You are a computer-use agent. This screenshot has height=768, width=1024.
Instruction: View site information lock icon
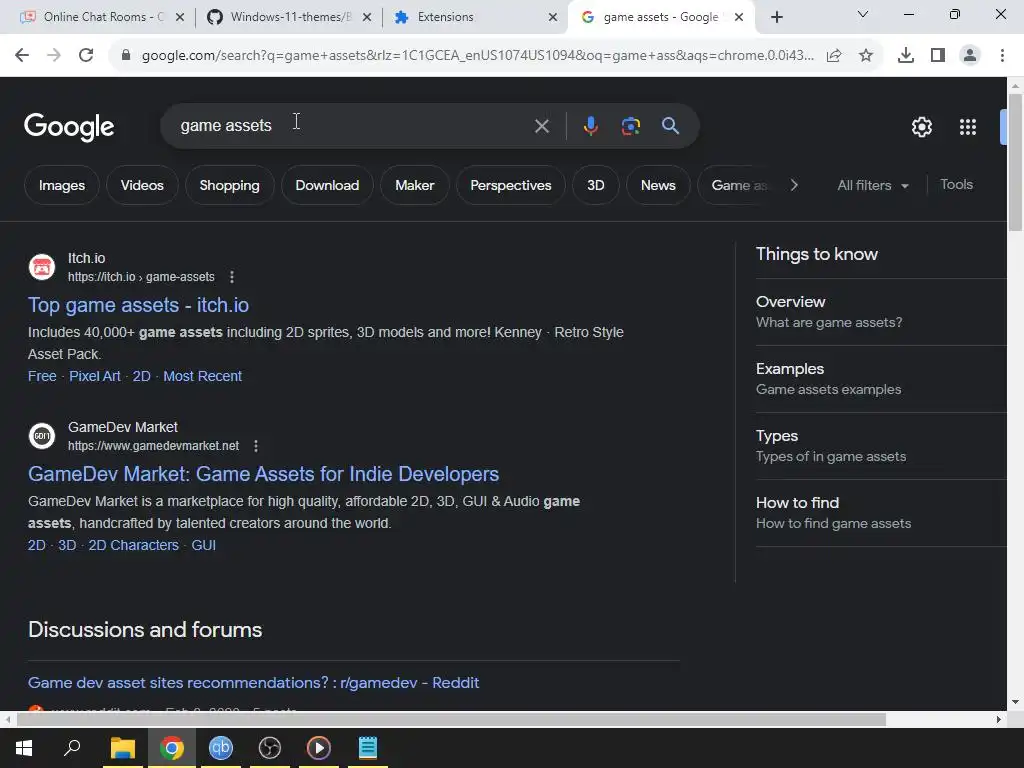(126, 56)
